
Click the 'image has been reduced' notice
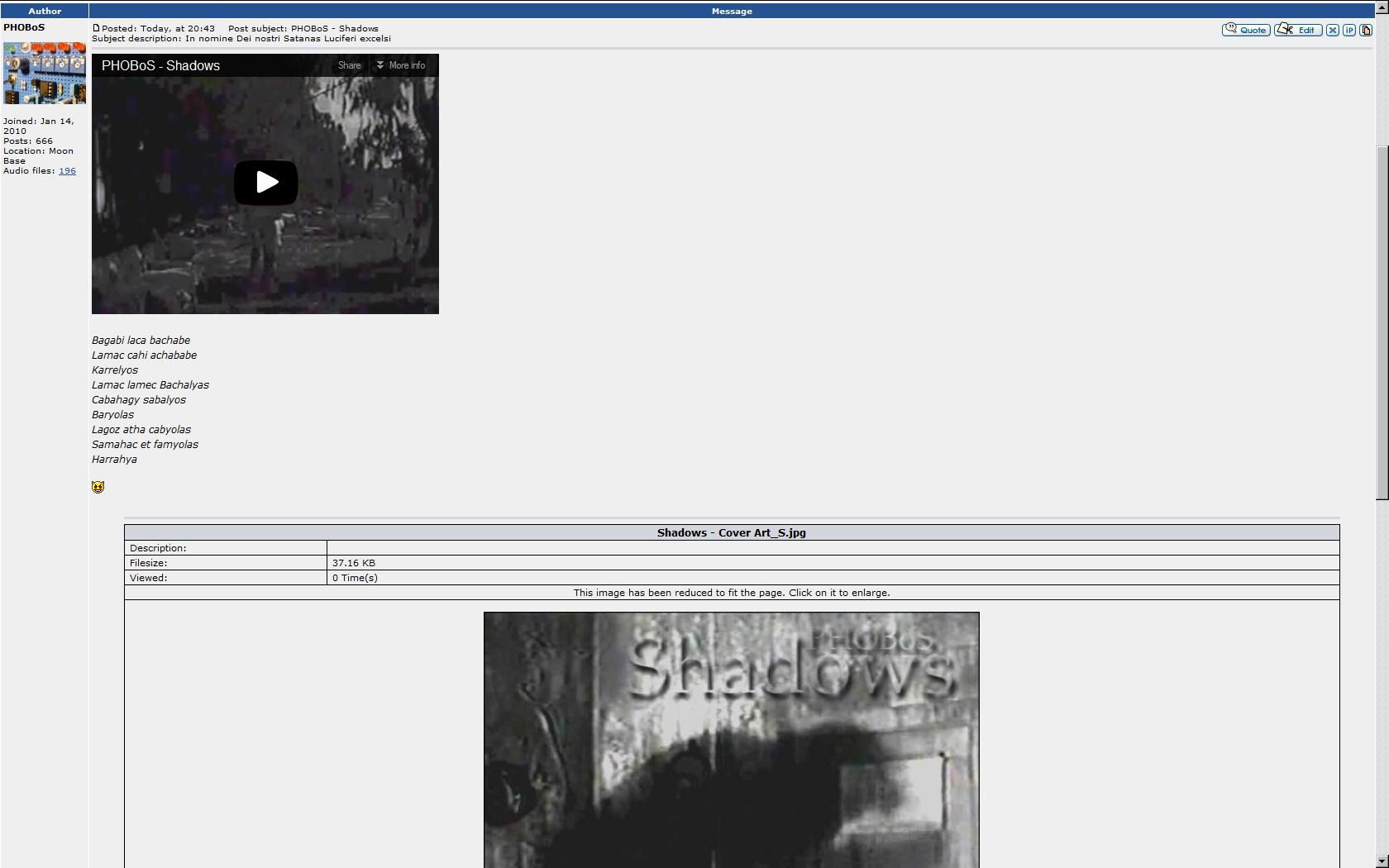pos(732,593)
